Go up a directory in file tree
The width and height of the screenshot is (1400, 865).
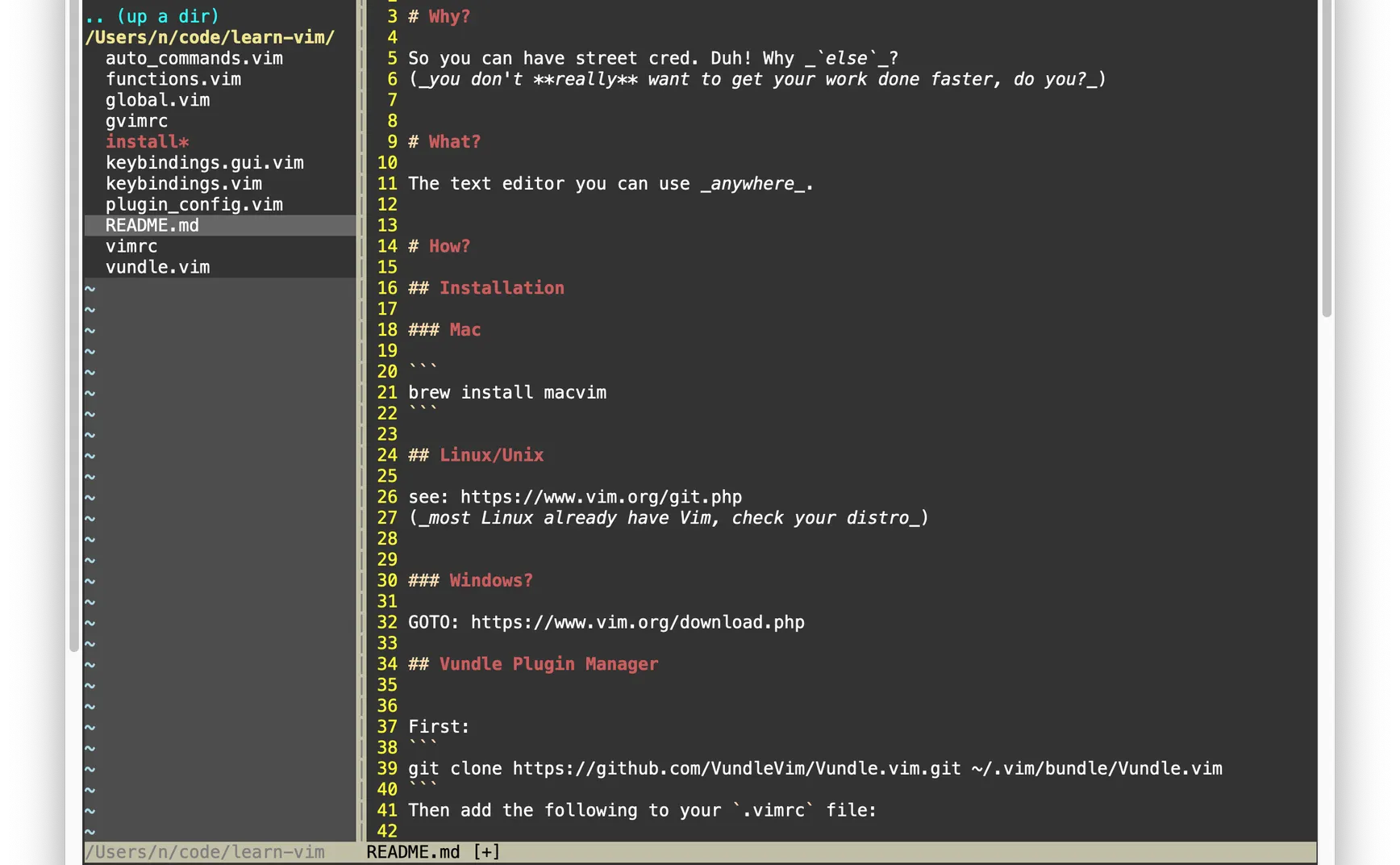152,16
